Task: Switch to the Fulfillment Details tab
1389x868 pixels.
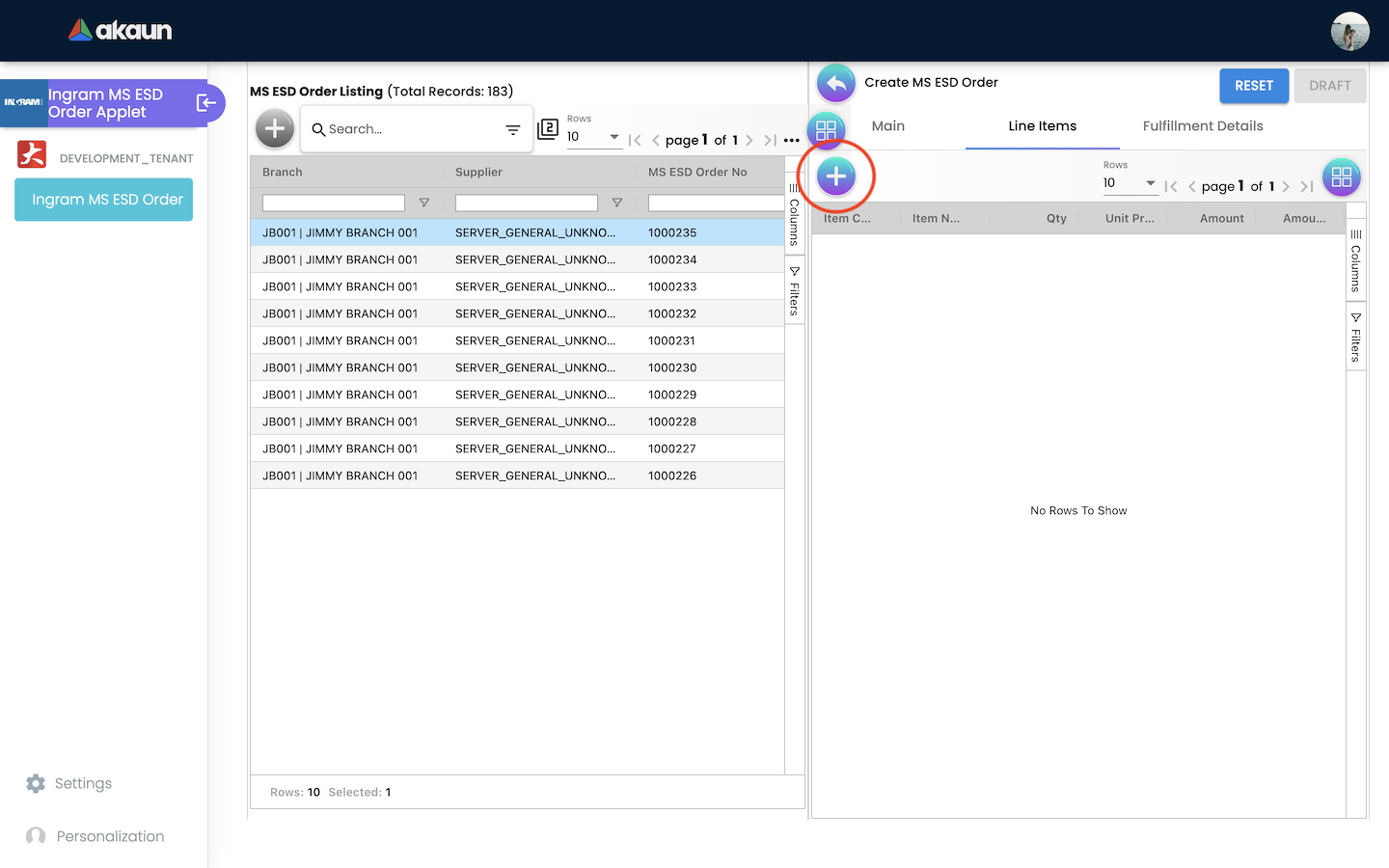Action: click(1202, 126)
